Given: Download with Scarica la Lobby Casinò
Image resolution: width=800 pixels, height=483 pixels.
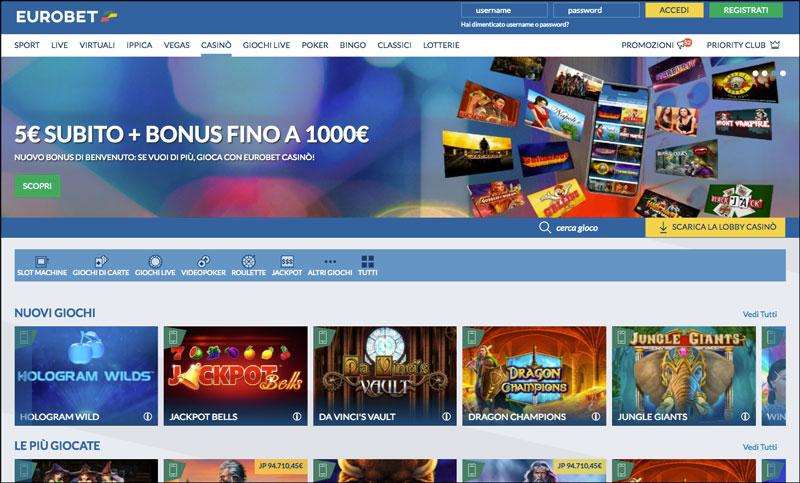Looking at the screenshot, I should tap(715, 227).
